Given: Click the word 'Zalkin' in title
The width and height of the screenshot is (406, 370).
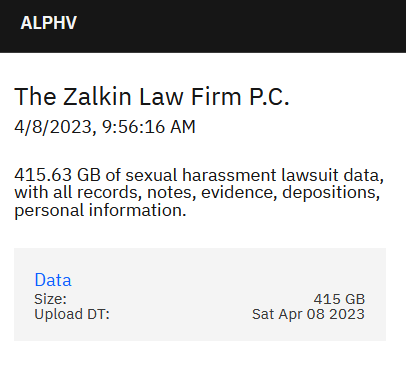Looking at the screenshot, I should click(x=97, y=97).
